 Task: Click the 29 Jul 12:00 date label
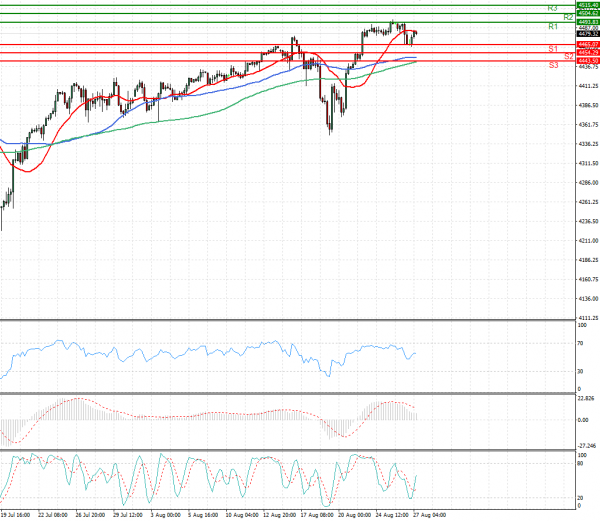pyautogui.click(x=128, y=515)
